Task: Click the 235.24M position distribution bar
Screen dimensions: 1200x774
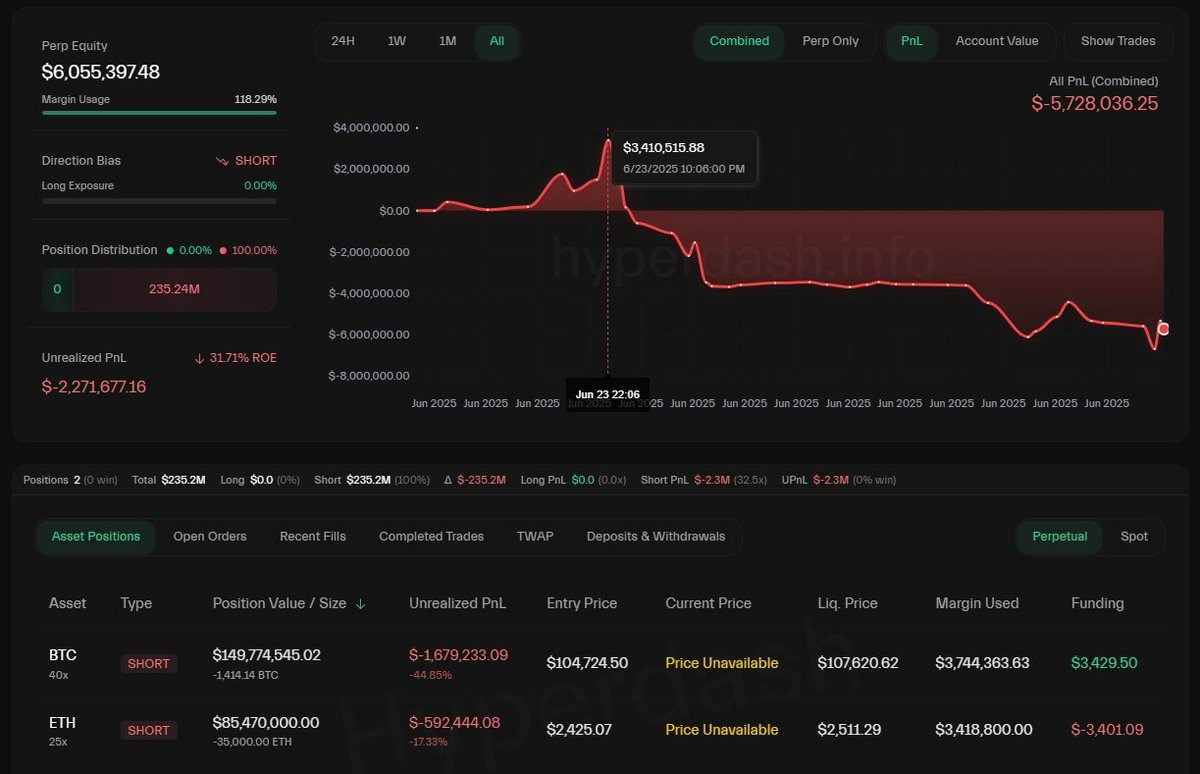Action: 175,289
